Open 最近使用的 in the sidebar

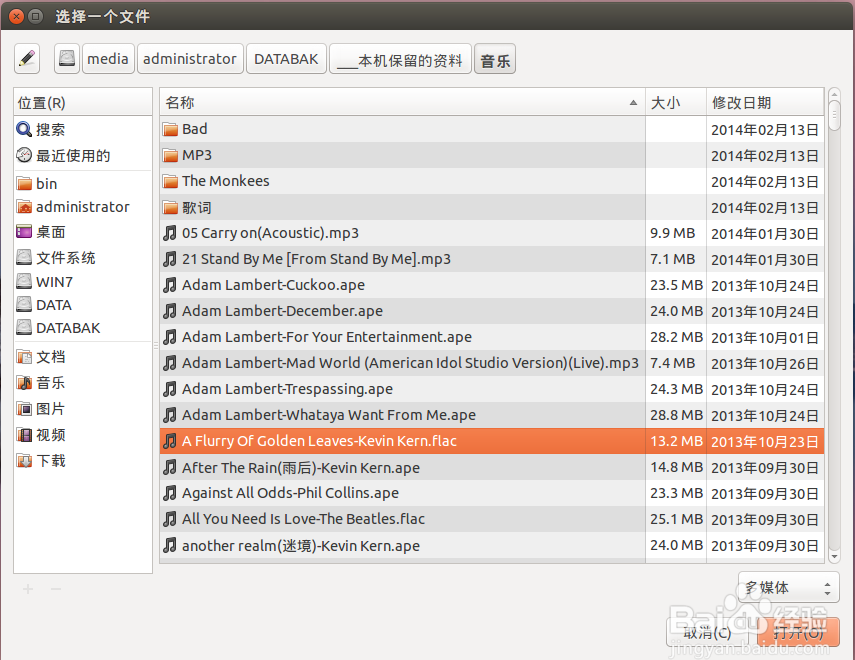point(82,155)
